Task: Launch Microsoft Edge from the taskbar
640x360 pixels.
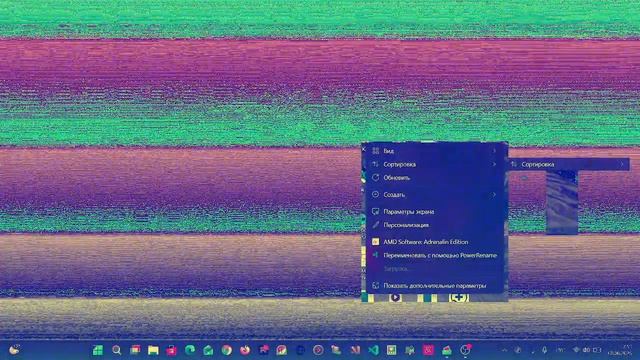Action: (x=190, y=350)
